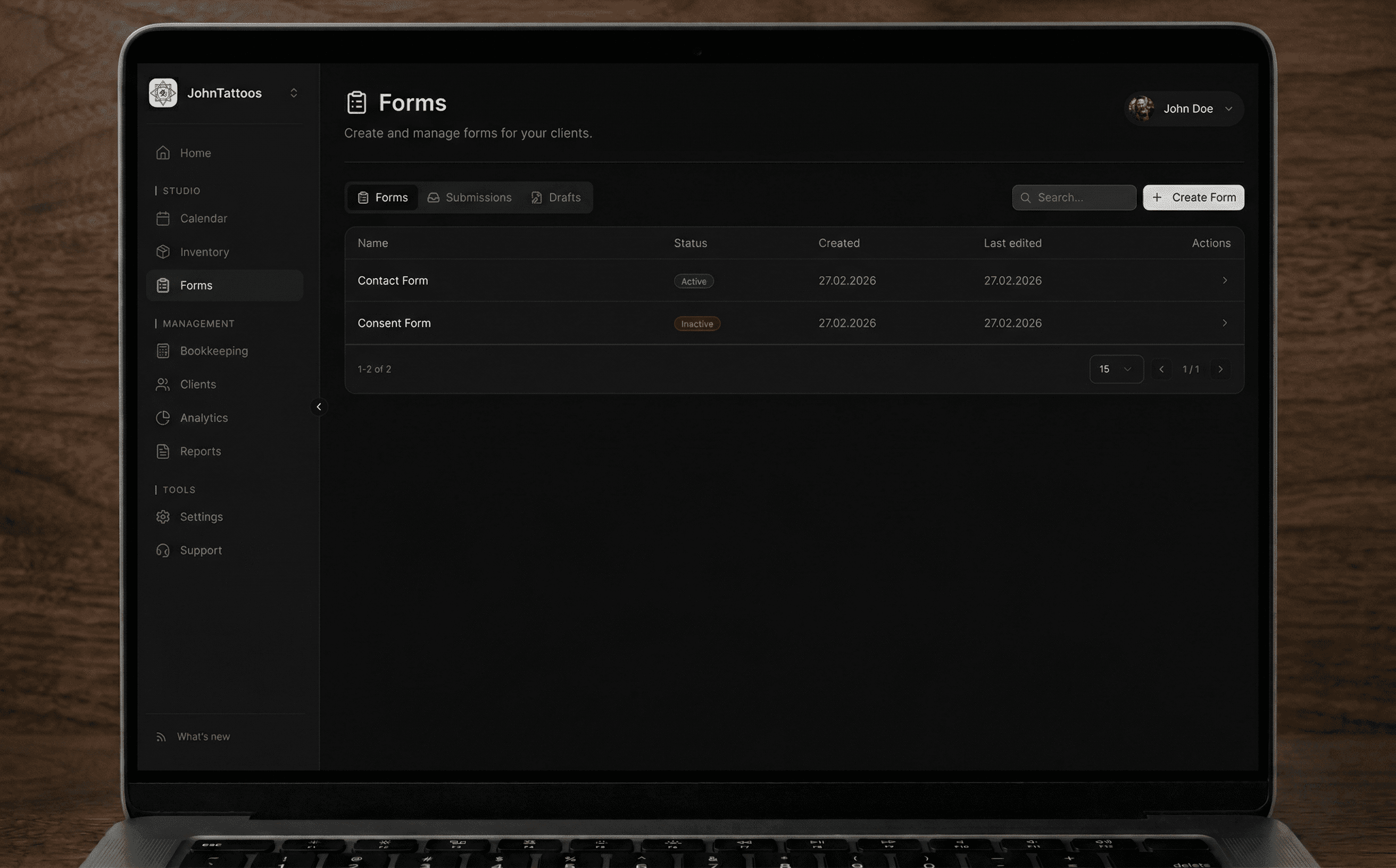Switch to the Submissions tab
This screenshot has width=1396, height=868.
(x=469, y=197)
